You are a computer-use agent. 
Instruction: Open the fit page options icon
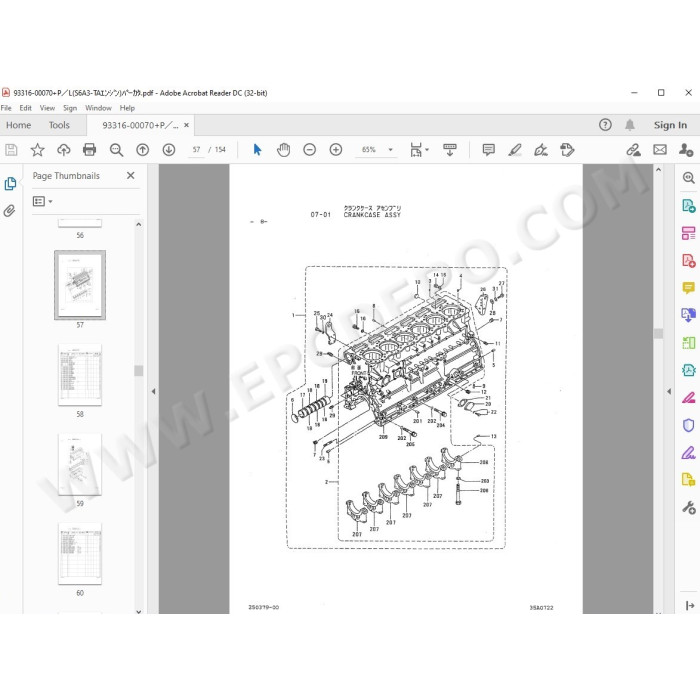419,150
